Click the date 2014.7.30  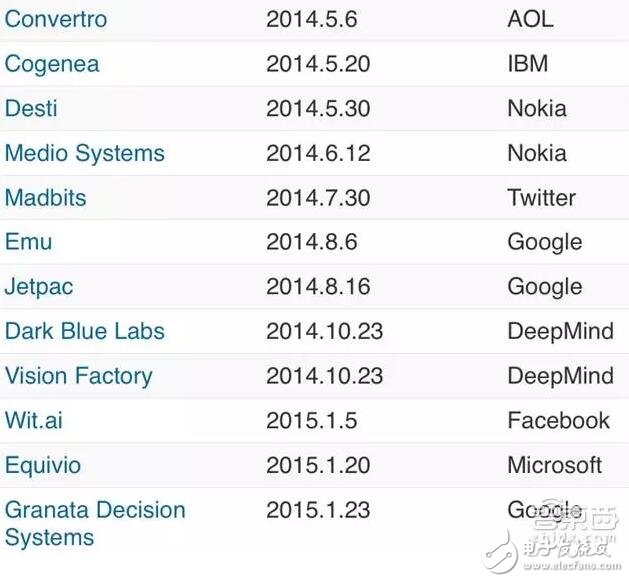(x=318, y=197)
